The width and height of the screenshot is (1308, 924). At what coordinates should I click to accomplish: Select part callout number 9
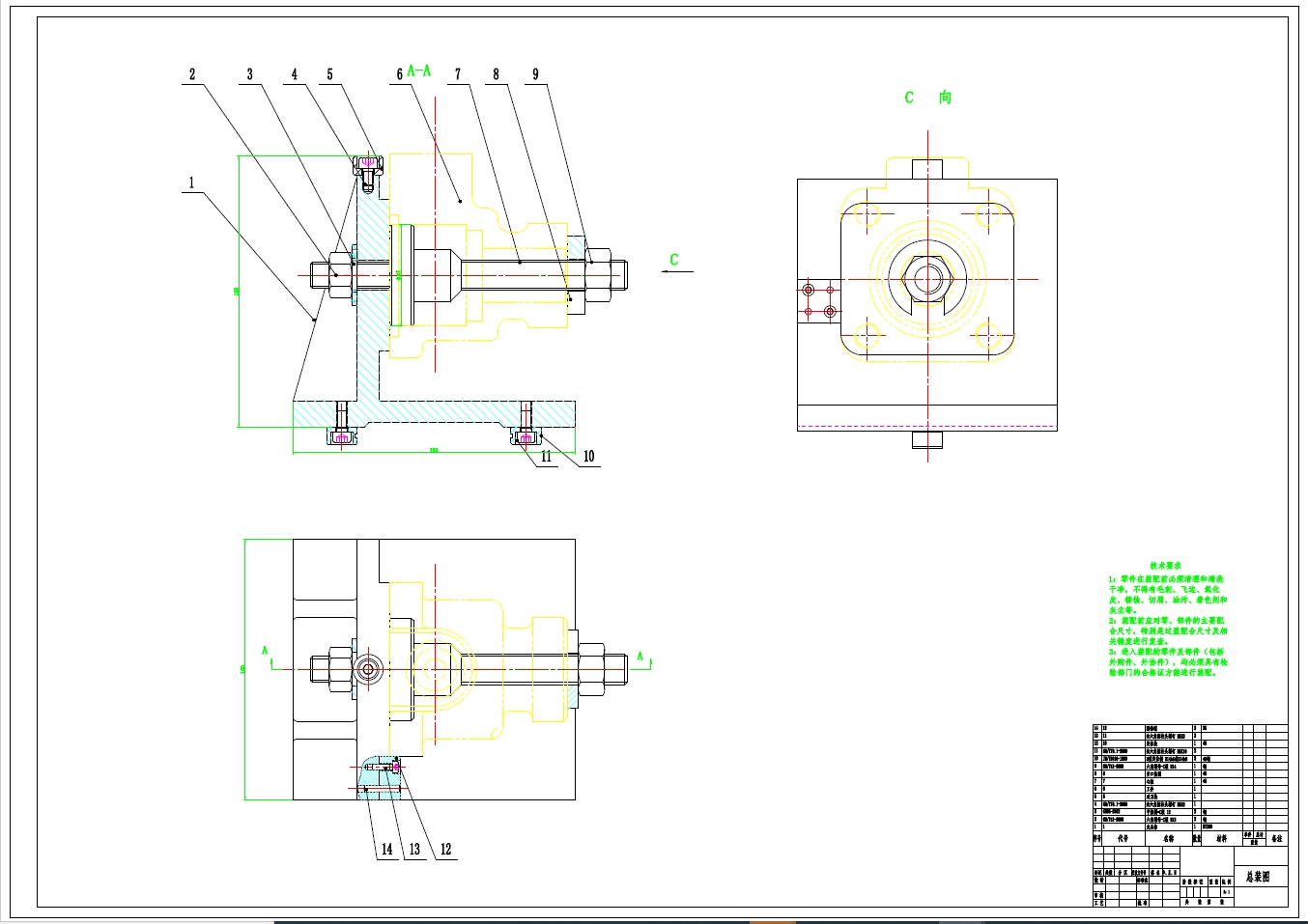click(x=535, y=74)
